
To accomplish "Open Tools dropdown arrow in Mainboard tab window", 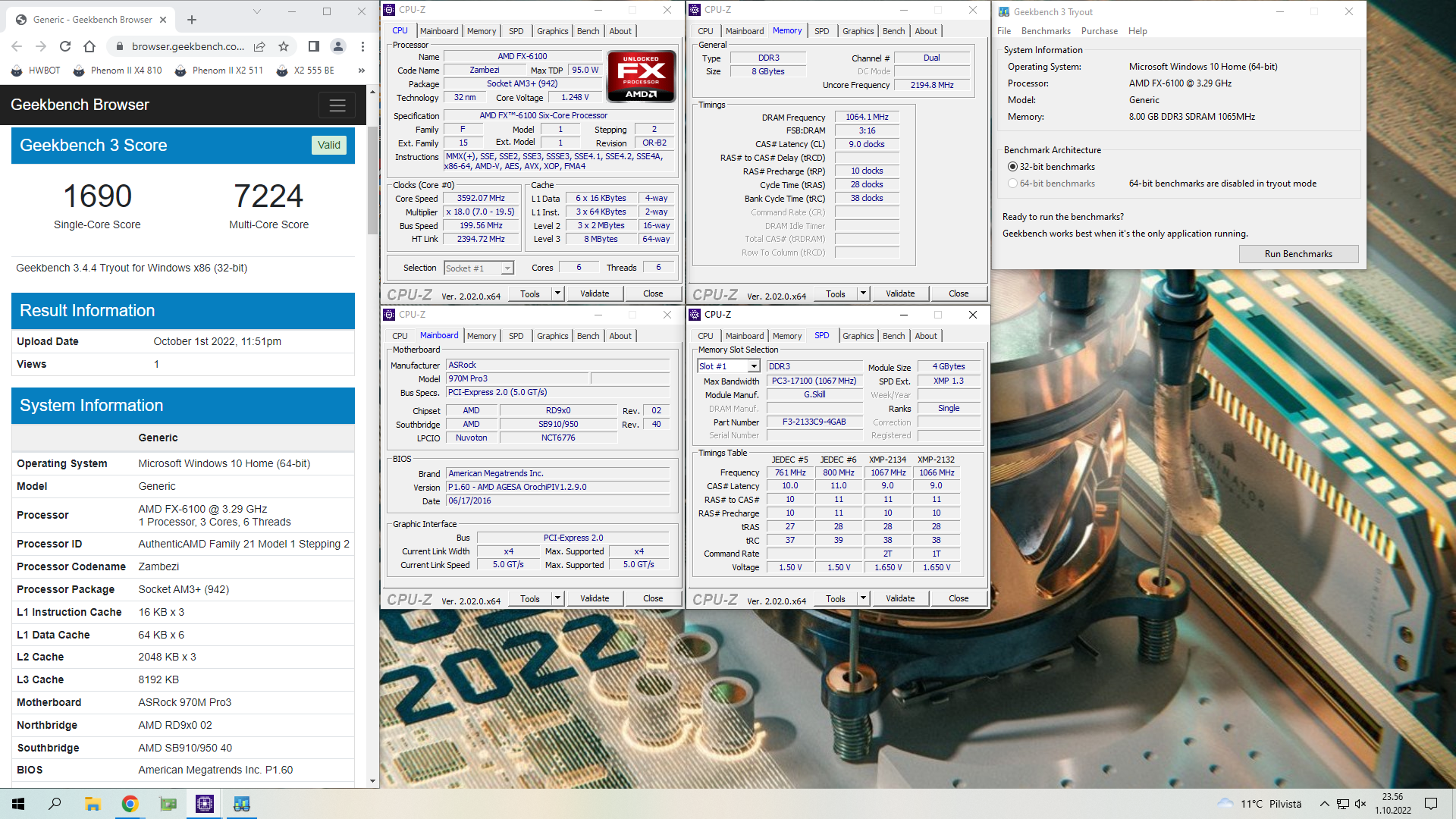I will point(557,598).
